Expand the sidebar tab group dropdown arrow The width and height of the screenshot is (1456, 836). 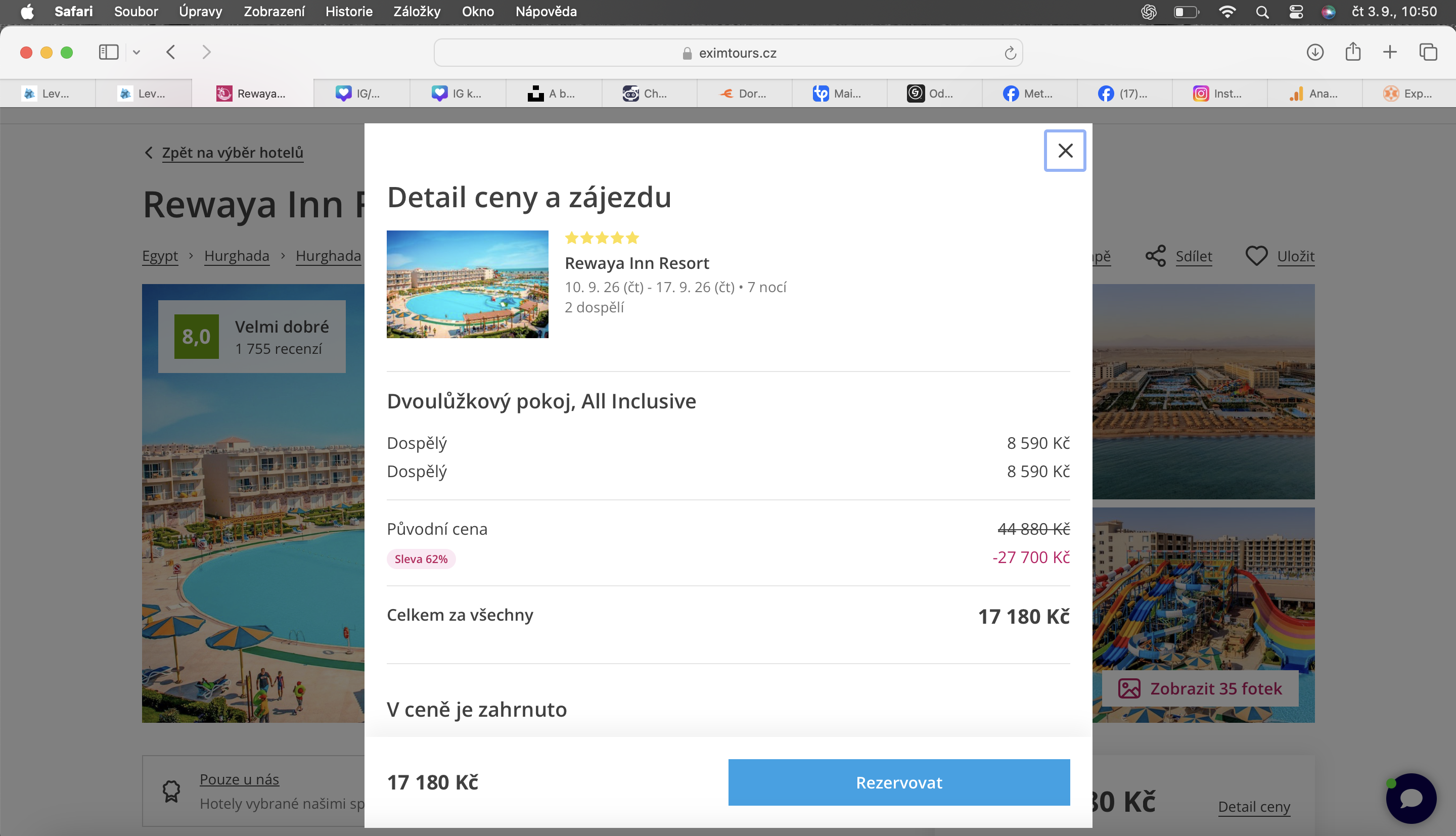[136, 52]
